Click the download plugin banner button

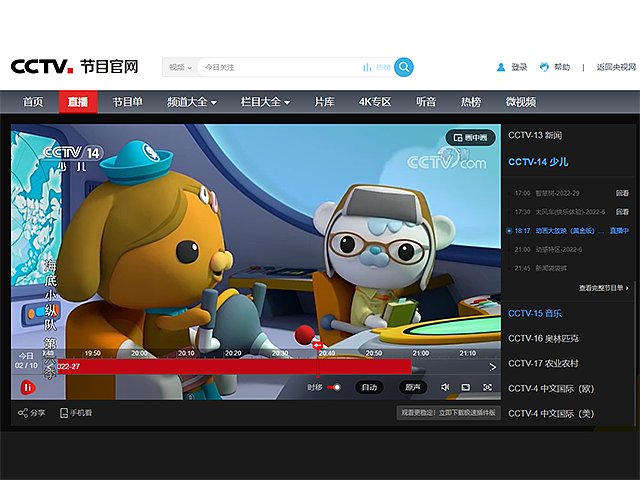tap(448, 413)
